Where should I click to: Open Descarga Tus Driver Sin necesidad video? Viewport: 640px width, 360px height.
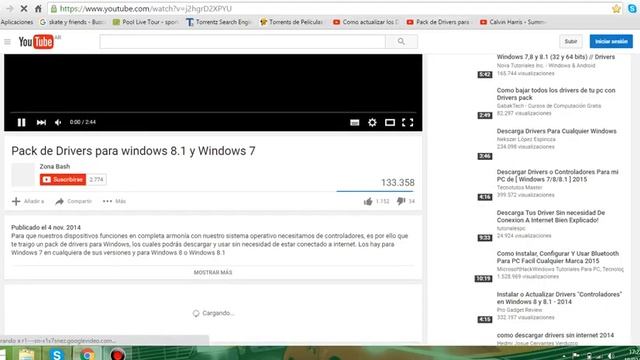(551, 216)
